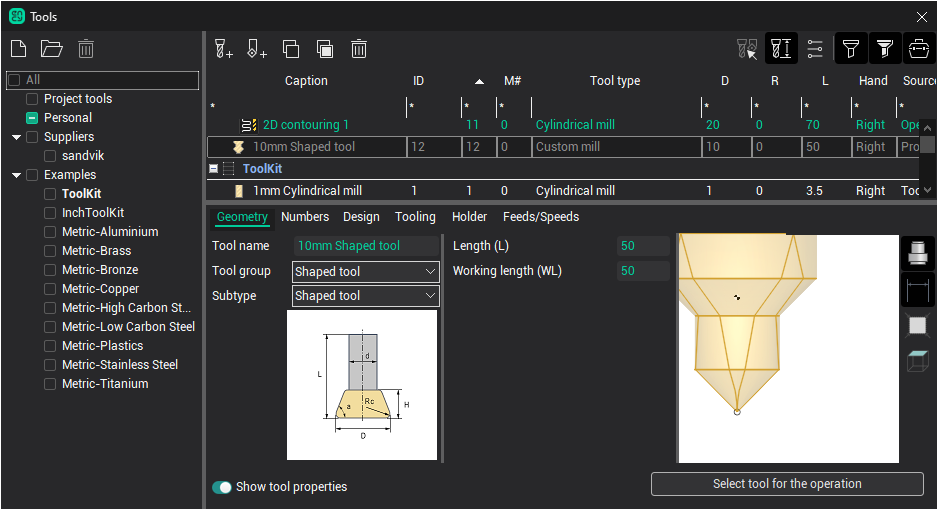Click the add new drill tool icon
The width and height of the screenshot is (938, 510).
tap(256, 48)
